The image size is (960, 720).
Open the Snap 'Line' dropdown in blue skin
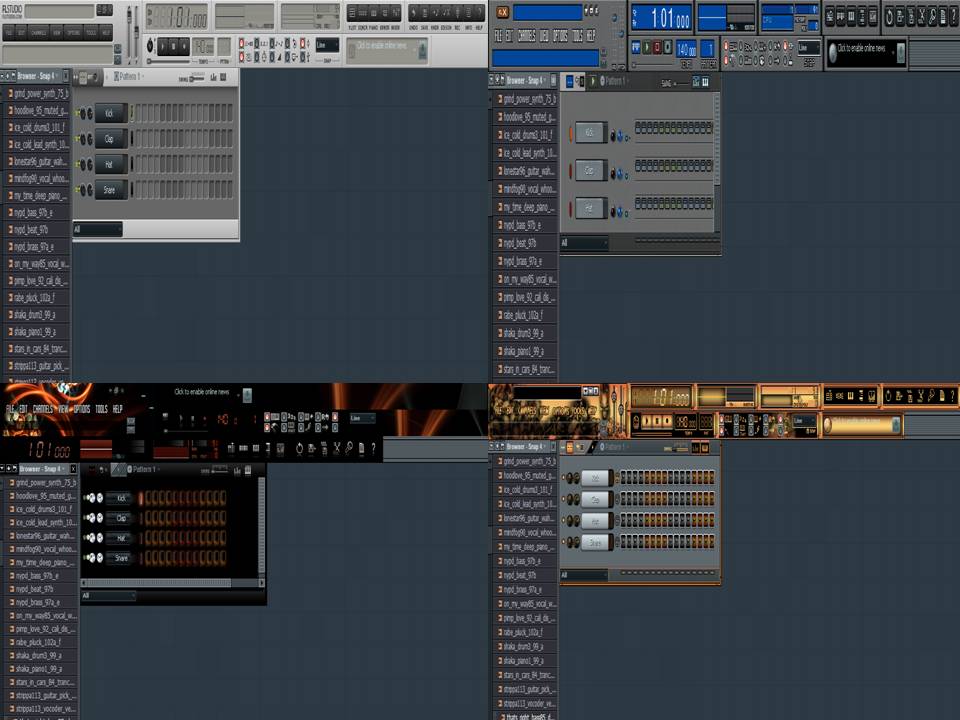[808, 48]
